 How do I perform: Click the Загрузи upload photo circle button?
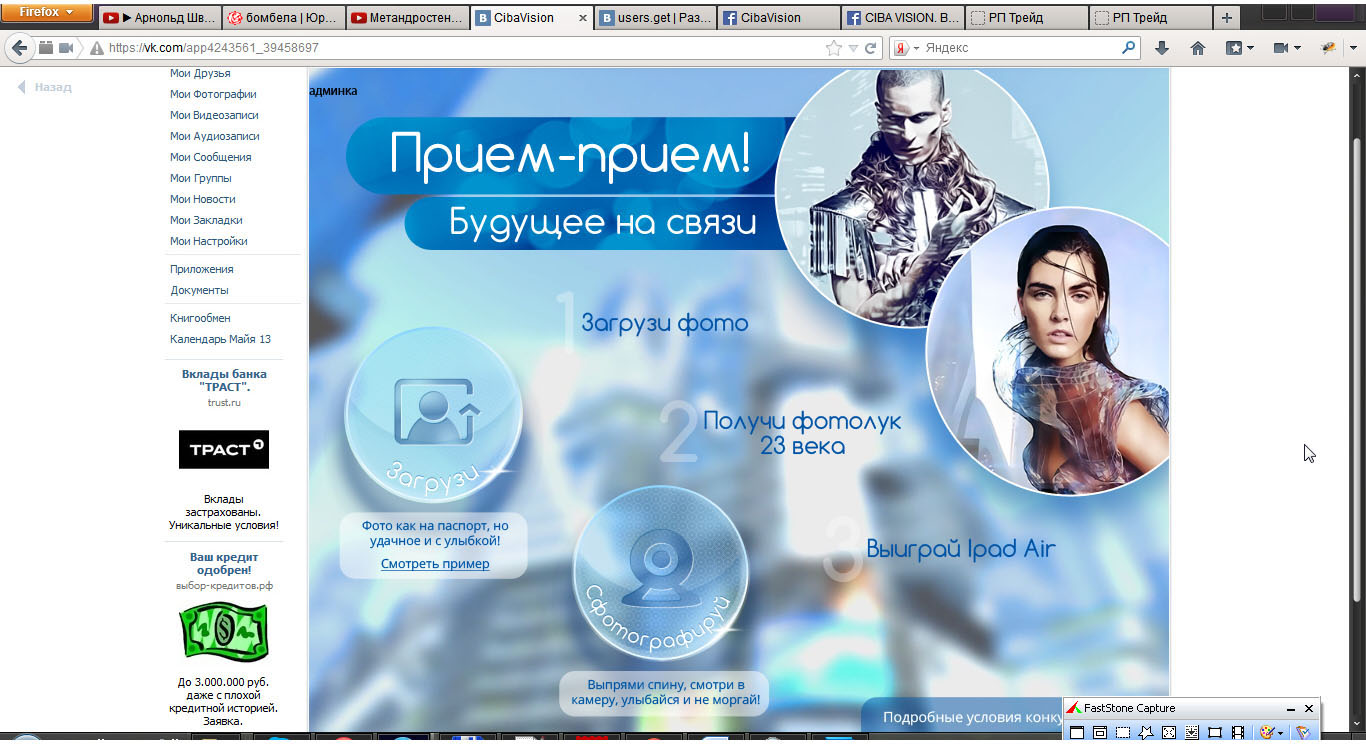tap(433, 415)
